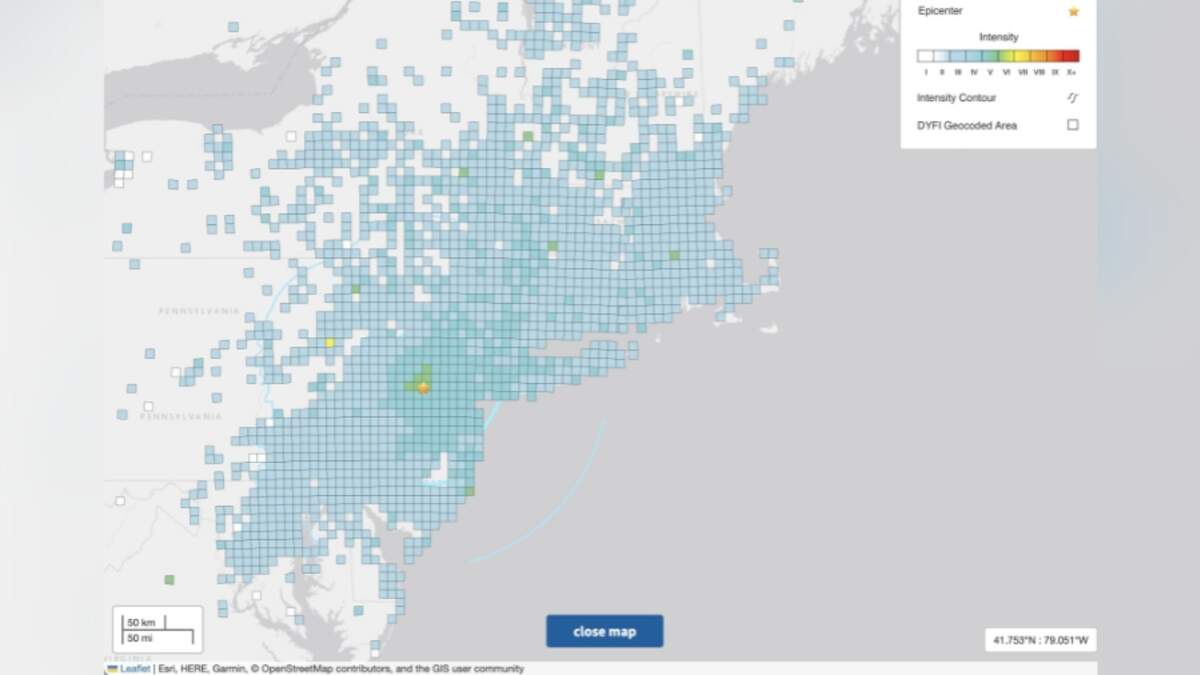Screen dimensions: 1200x675
Task: Click the Epicenter label in the legend
Action: tap(940, 11)
